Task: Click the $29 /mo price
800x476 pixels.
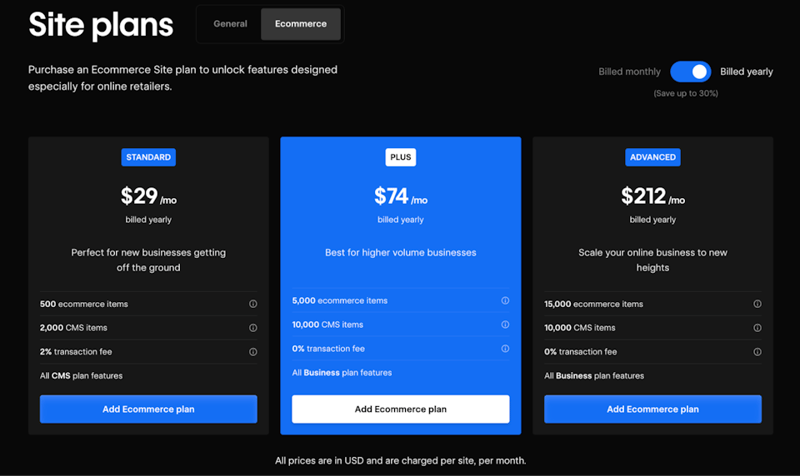Action: pyautogui.click(x=148, y=196)
